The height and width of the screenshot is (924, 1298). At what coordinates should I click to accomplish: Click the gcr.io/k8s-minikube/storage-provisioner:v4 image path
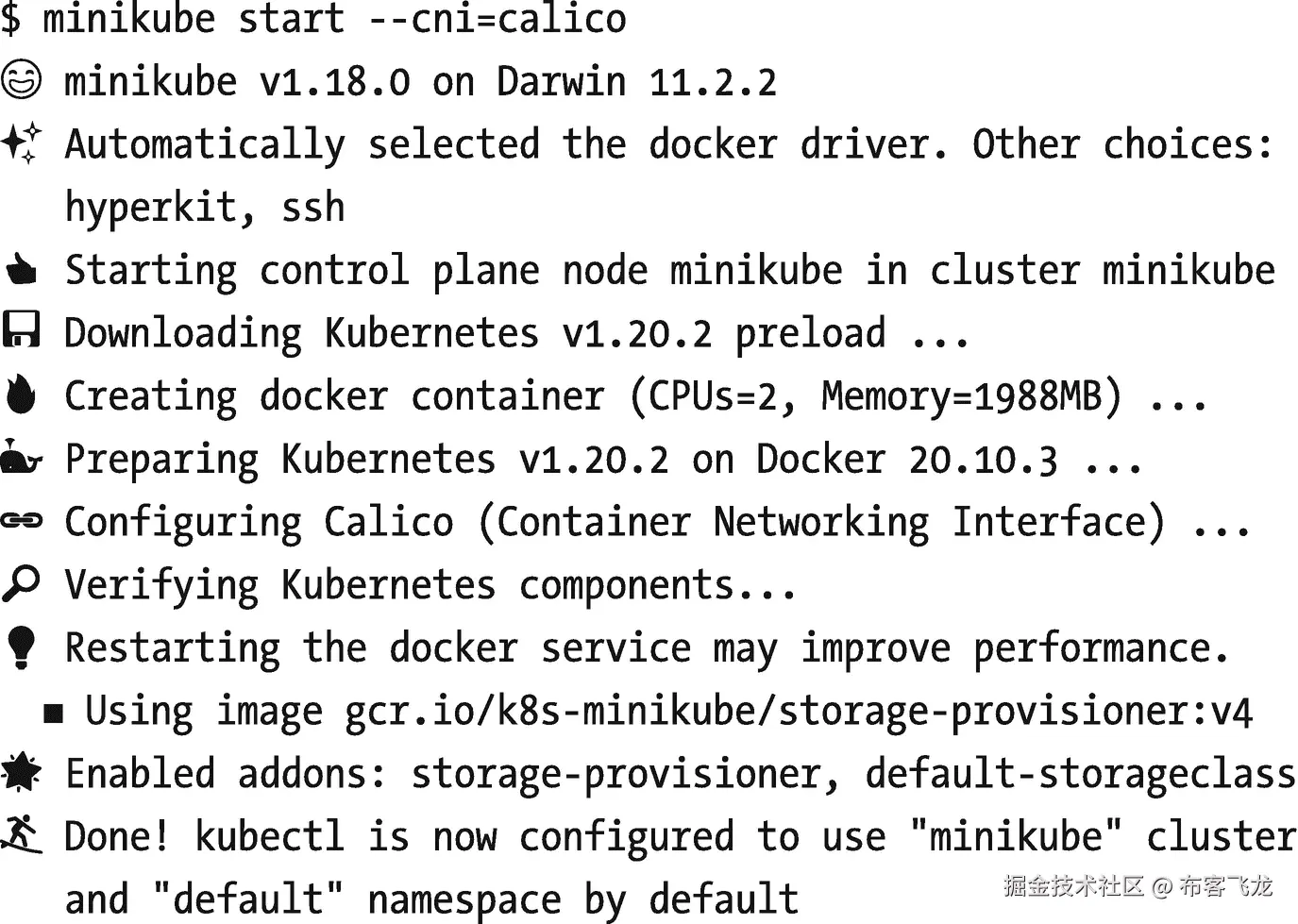point(798,712)
